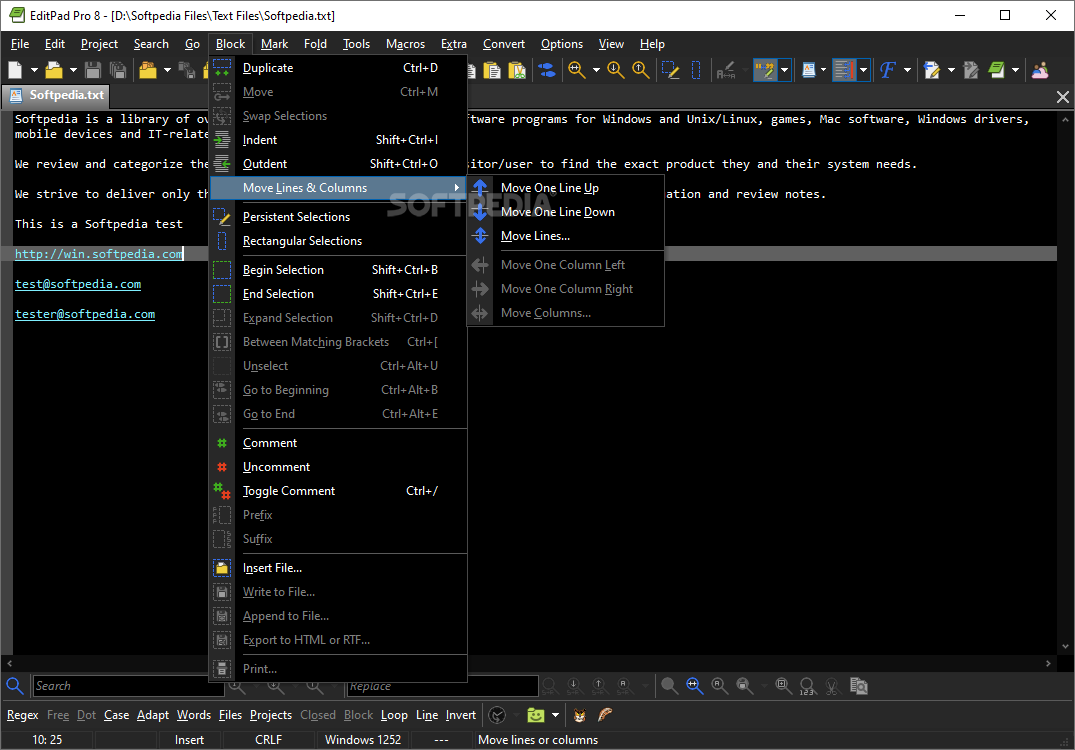Choose Move Lines... from submenu
Viewport: 1075px width, 750px height.
535,236
